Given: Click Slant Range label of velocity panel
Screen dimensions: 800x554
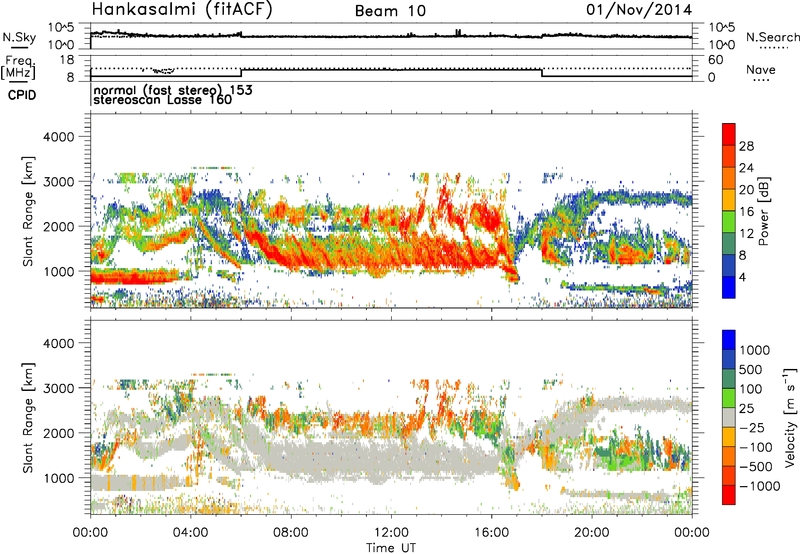Looking at the screenshot, I should coord(28,417).
